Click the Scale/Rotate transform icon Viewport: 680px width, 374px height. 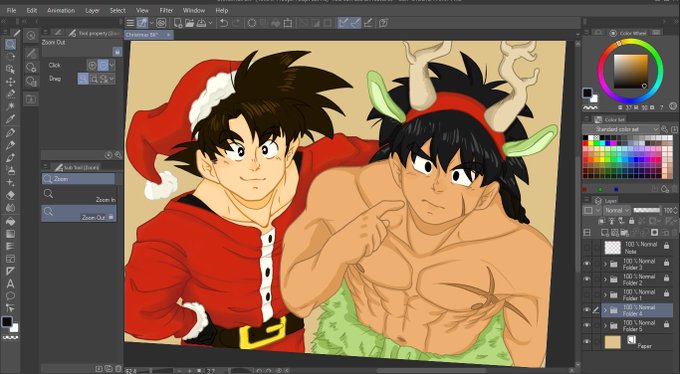(288, 23)
